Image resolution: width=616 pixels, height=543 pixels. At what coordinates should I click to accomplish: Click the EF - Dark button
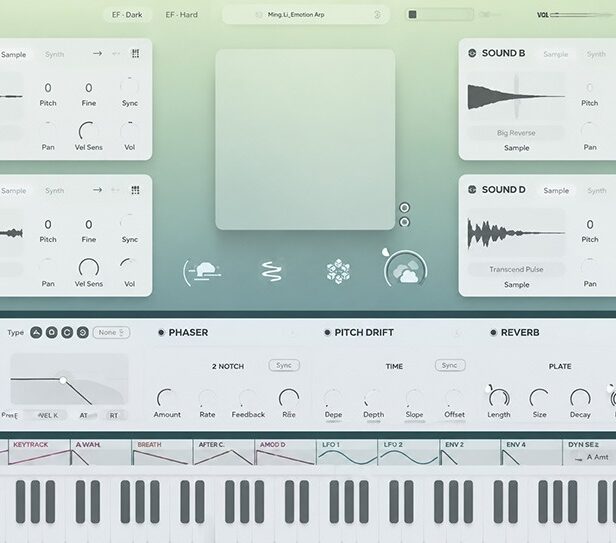point(127,15)
